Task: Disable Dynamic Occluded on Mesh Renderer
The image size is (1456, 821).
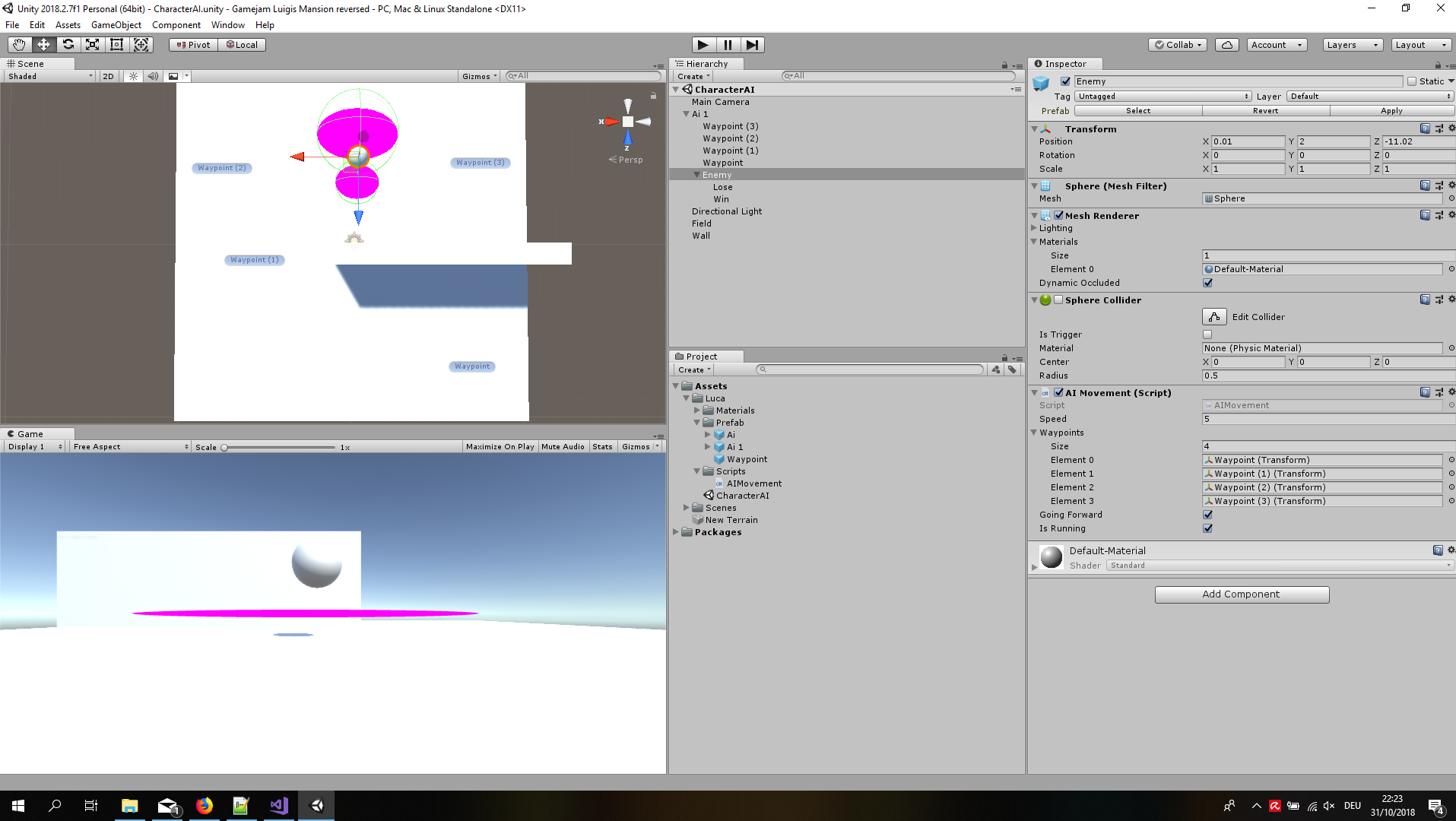Action: [1207, 282]
